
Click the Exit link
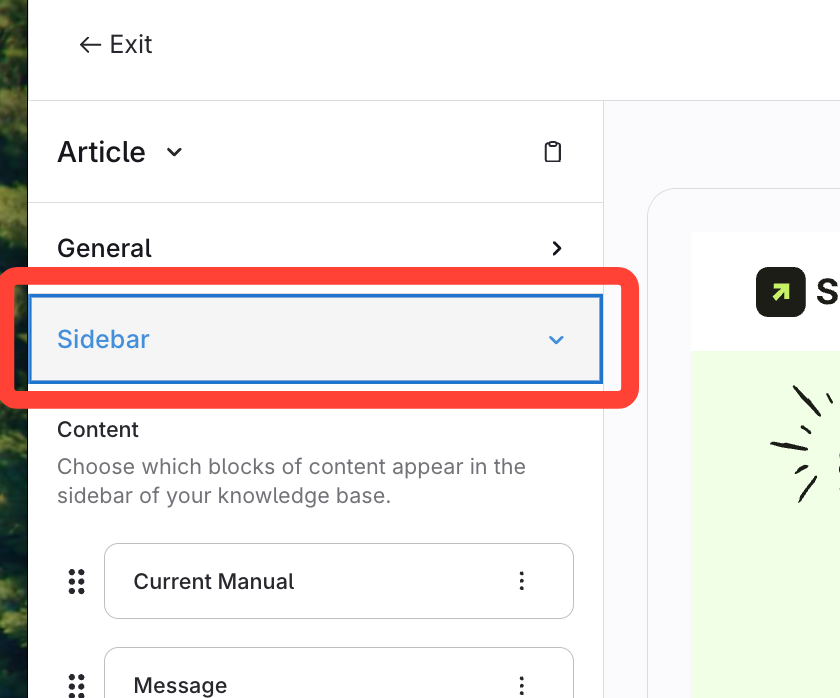click(x=130, y=45)
